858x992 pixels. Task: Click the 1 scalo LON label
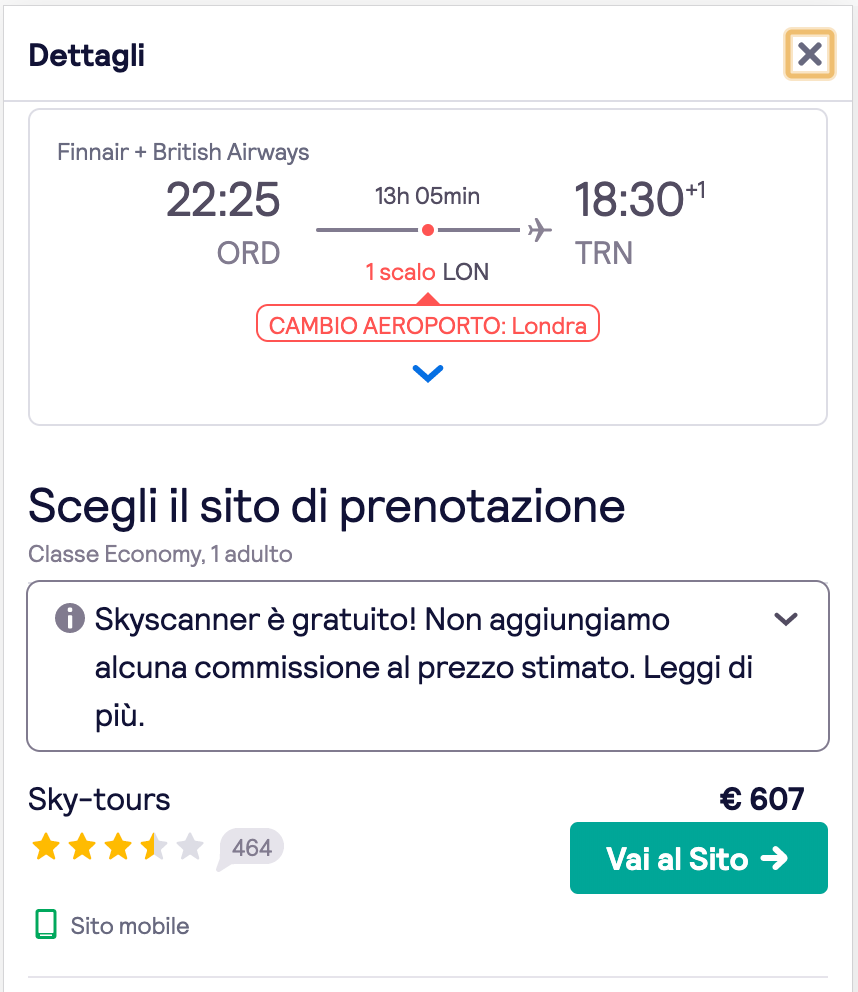click(x=427, y=272)
